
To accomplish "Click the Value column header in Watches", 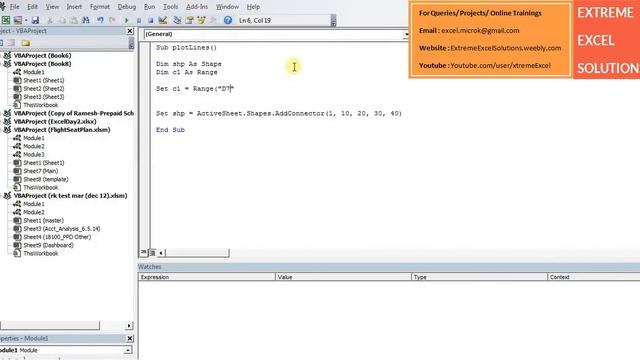I will (343, 277).
